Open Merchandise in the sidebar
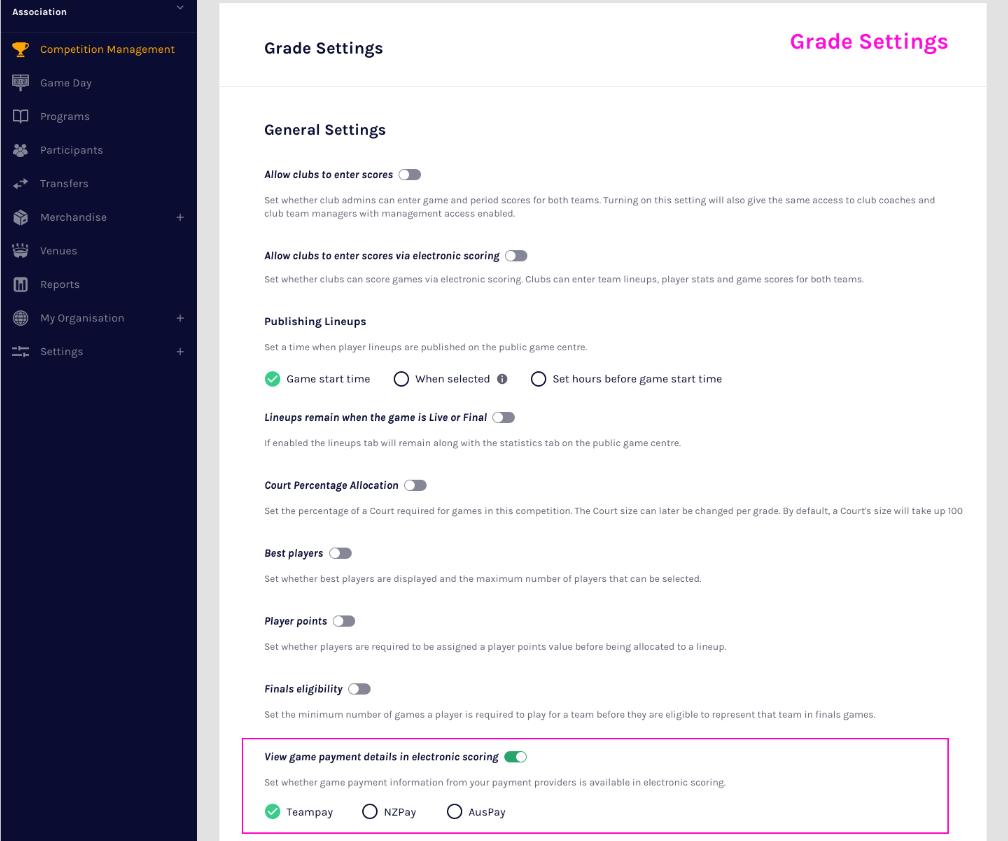 [73, 217]
